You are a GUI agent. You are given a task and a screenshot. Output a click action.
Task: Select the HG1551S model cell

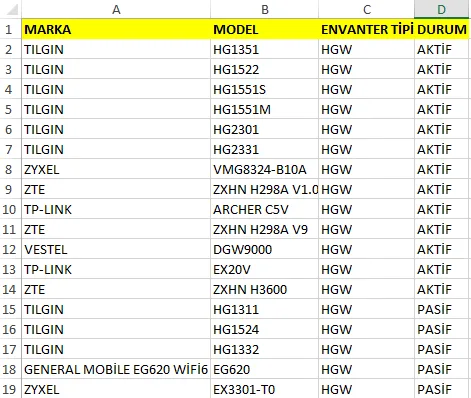point(265,89)
